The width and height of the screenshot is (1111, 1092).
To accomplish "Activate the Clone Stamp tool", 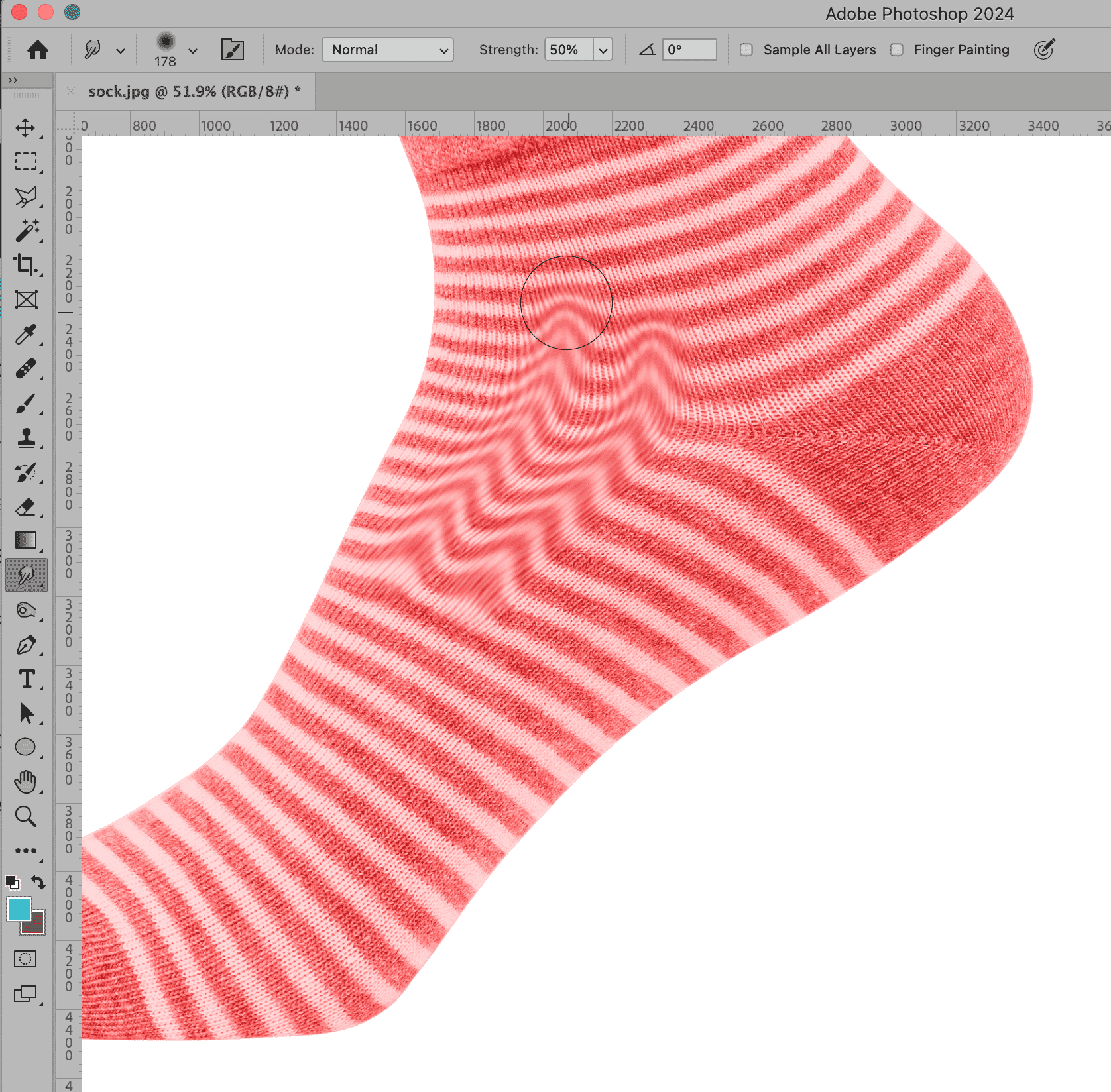I will (26, 438).
